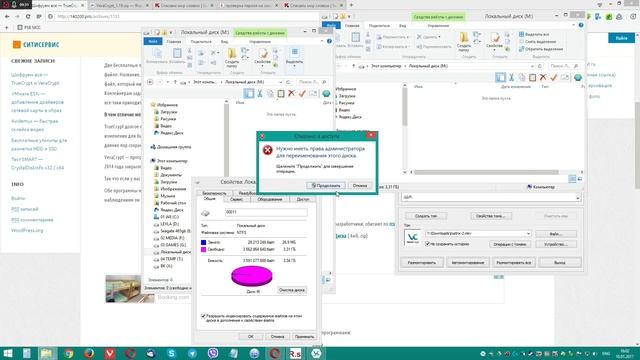Image resolution: width=640 pixels, height=360 pixels.
Task: Open Chrome from the taskbar
Action: (68, 353)
